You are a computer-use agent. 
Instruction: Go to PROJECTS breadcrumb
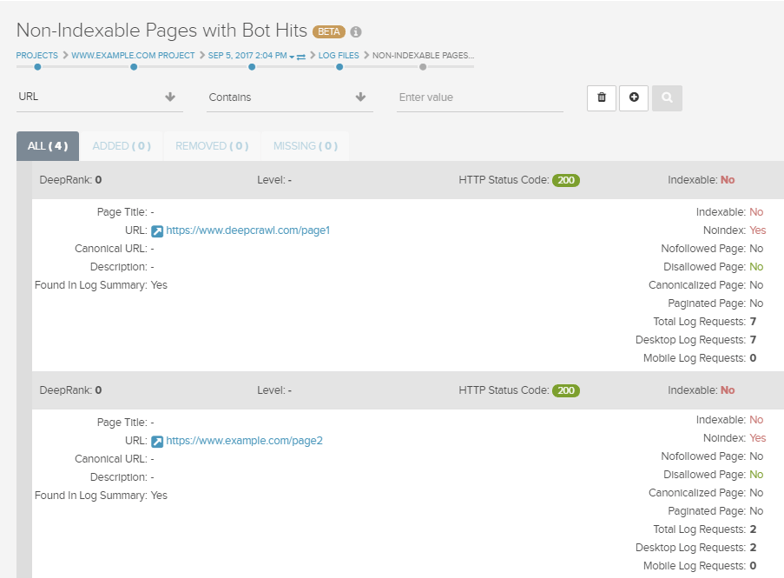[36, 56]
